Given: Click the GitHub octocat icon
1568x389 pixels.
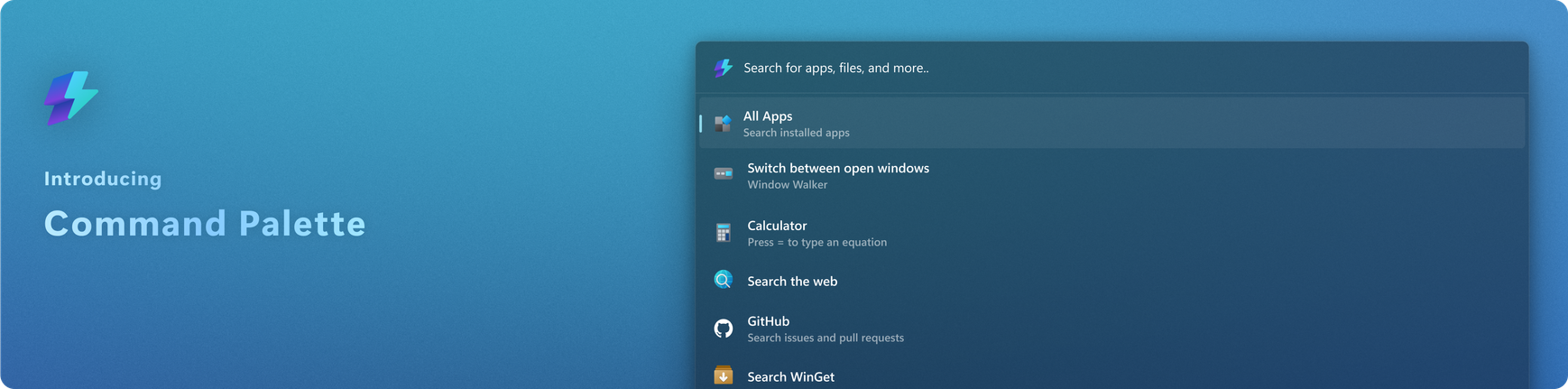Looking at the screenshot, I should pos(724,329).
